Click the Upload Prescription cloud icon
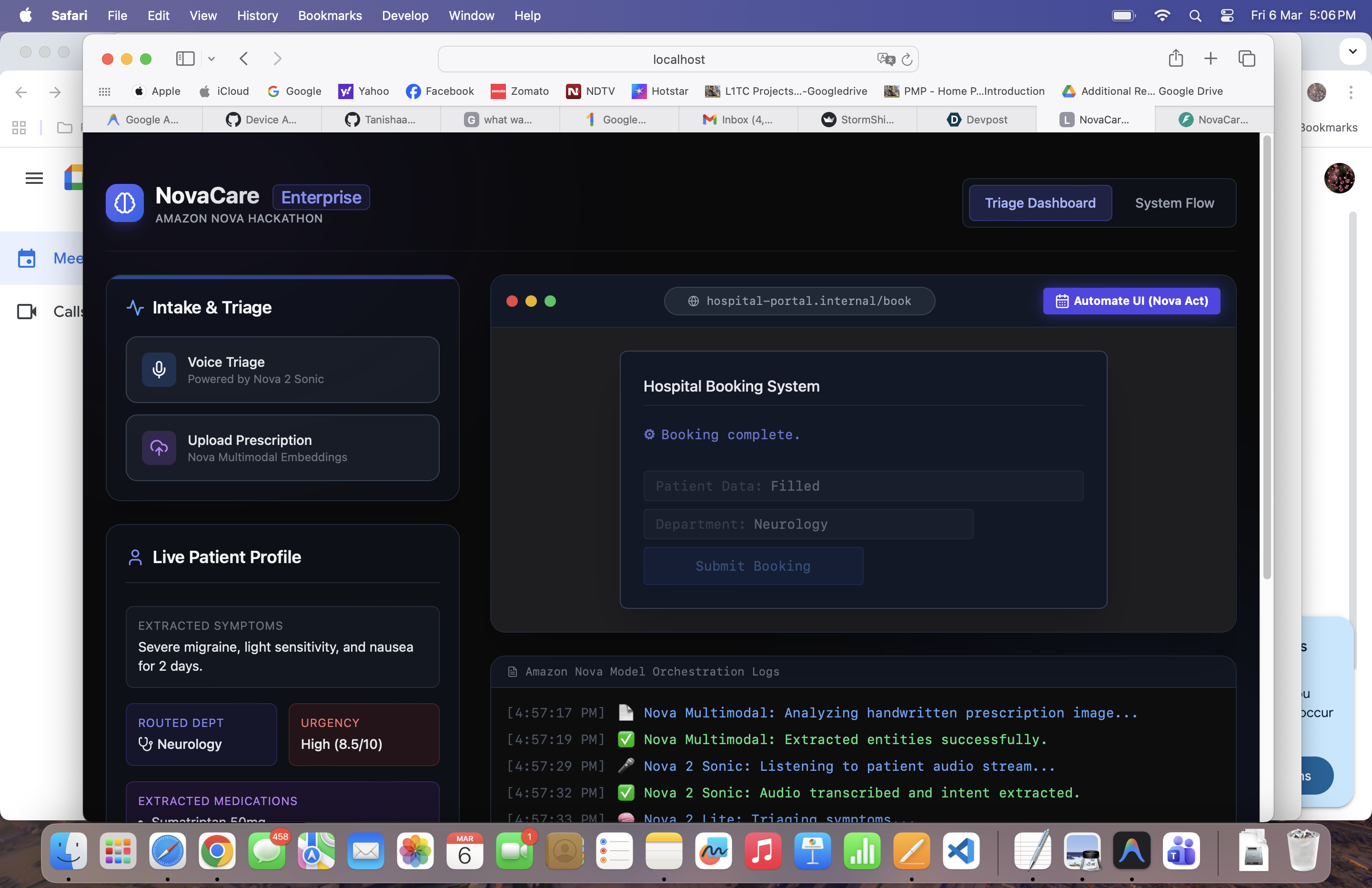 click(159, 448)
